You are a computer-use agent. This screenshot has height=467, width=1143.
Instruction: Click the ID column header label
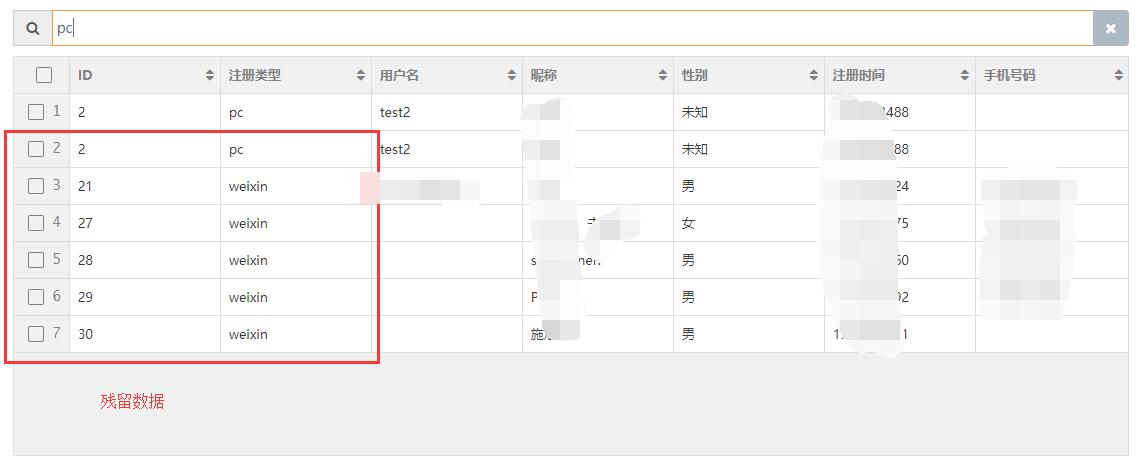tap(85, 75)
